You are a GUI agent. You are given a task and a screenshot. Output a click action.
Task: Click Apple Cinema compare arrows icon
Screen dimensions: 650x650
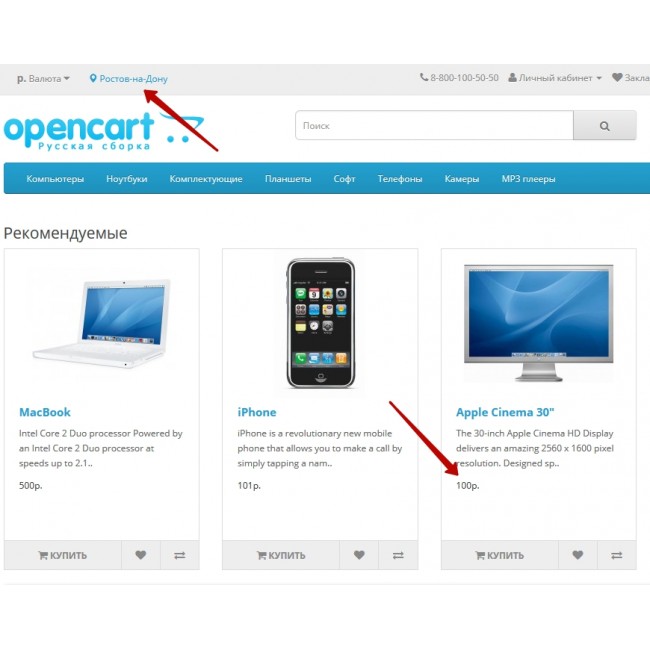pos(616,555)
